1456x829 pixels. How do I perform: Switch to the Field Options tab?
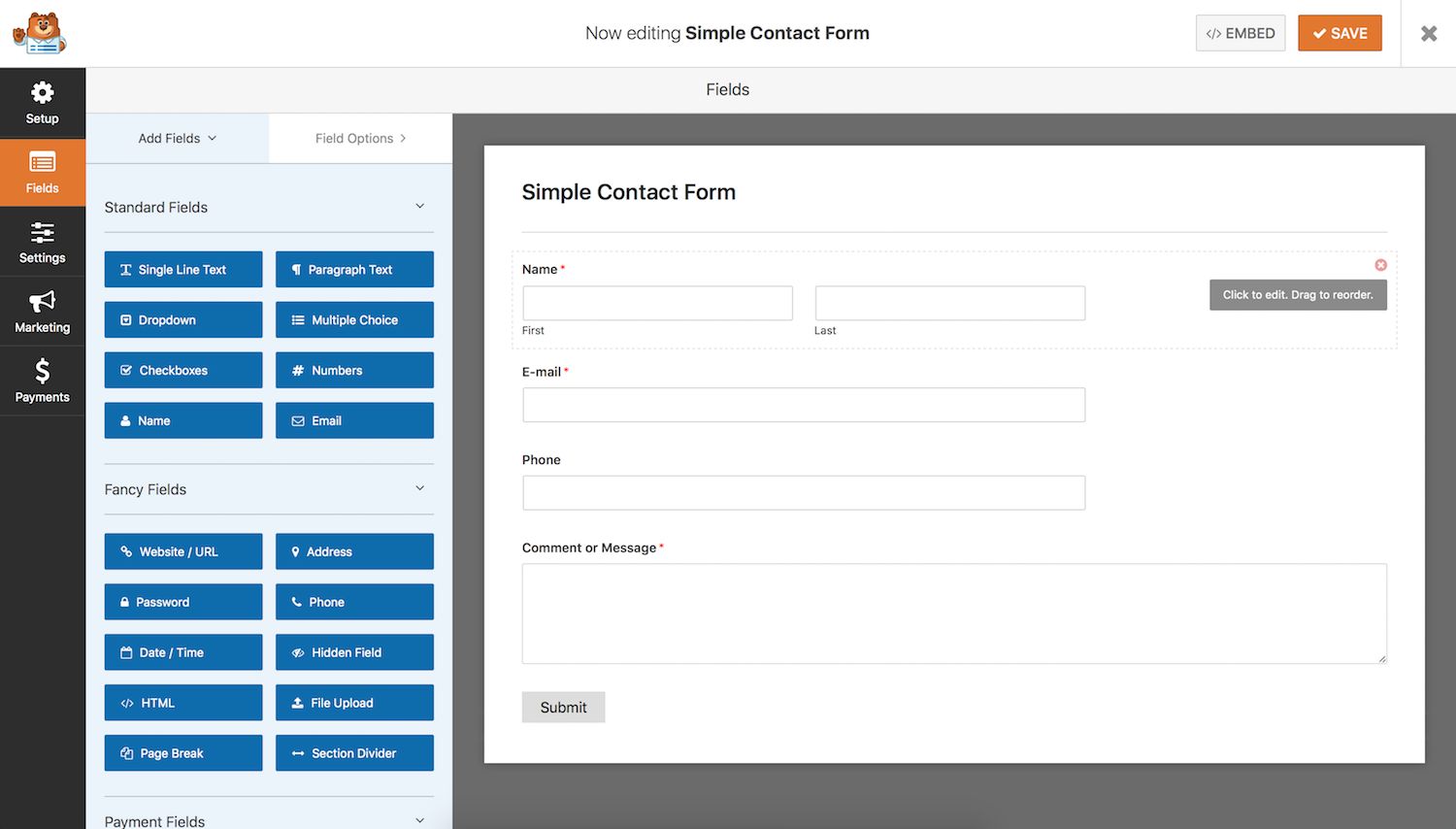[360, 139]
